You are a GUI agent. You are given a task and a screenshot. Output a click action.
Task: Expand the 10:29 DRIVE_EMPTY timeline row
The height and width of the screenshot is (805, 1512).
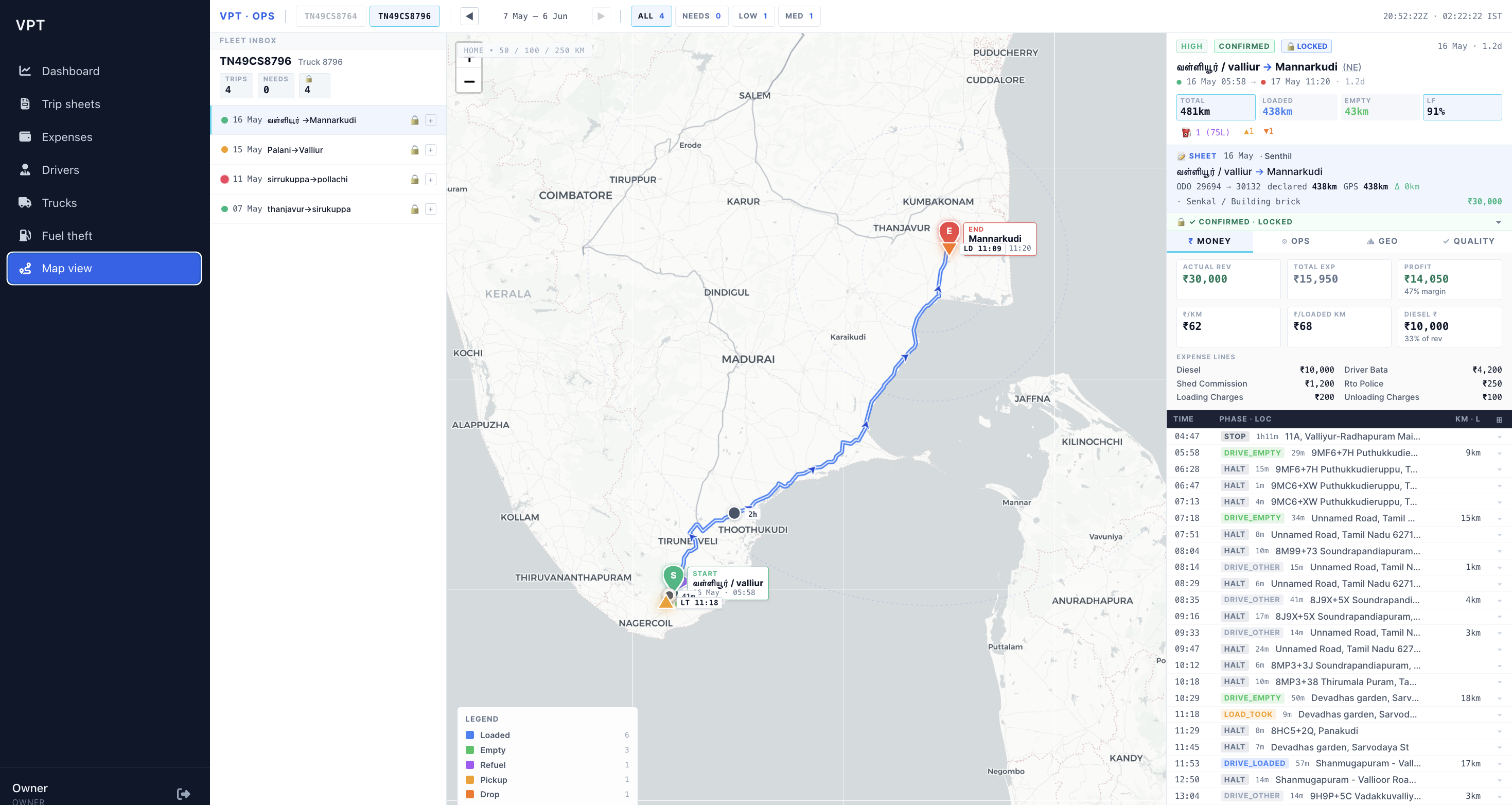[1339, 698]
